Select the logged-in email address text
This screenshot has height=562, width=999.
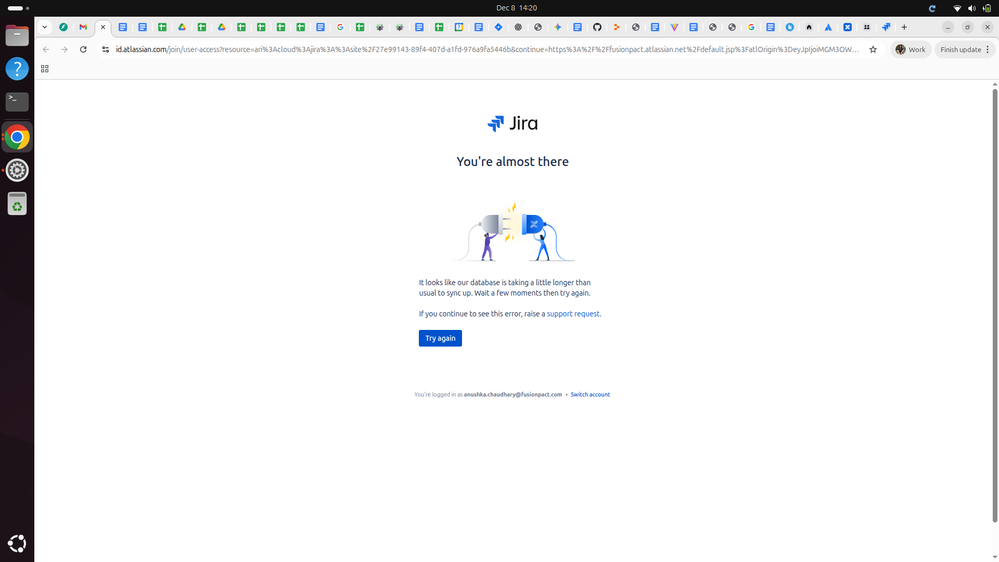pos(513,394)
